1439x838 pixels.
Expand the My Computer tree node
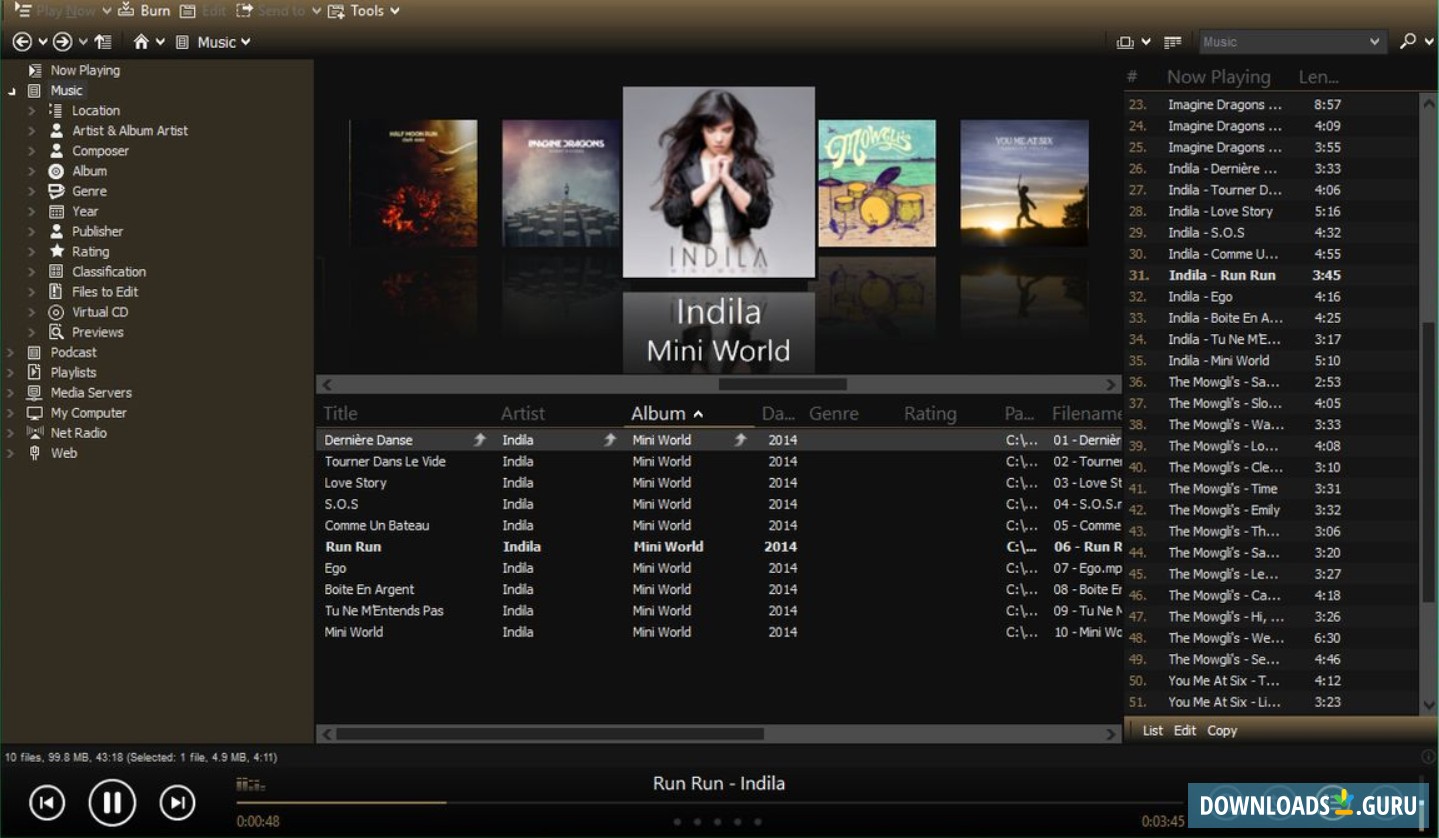click(11, 413)
